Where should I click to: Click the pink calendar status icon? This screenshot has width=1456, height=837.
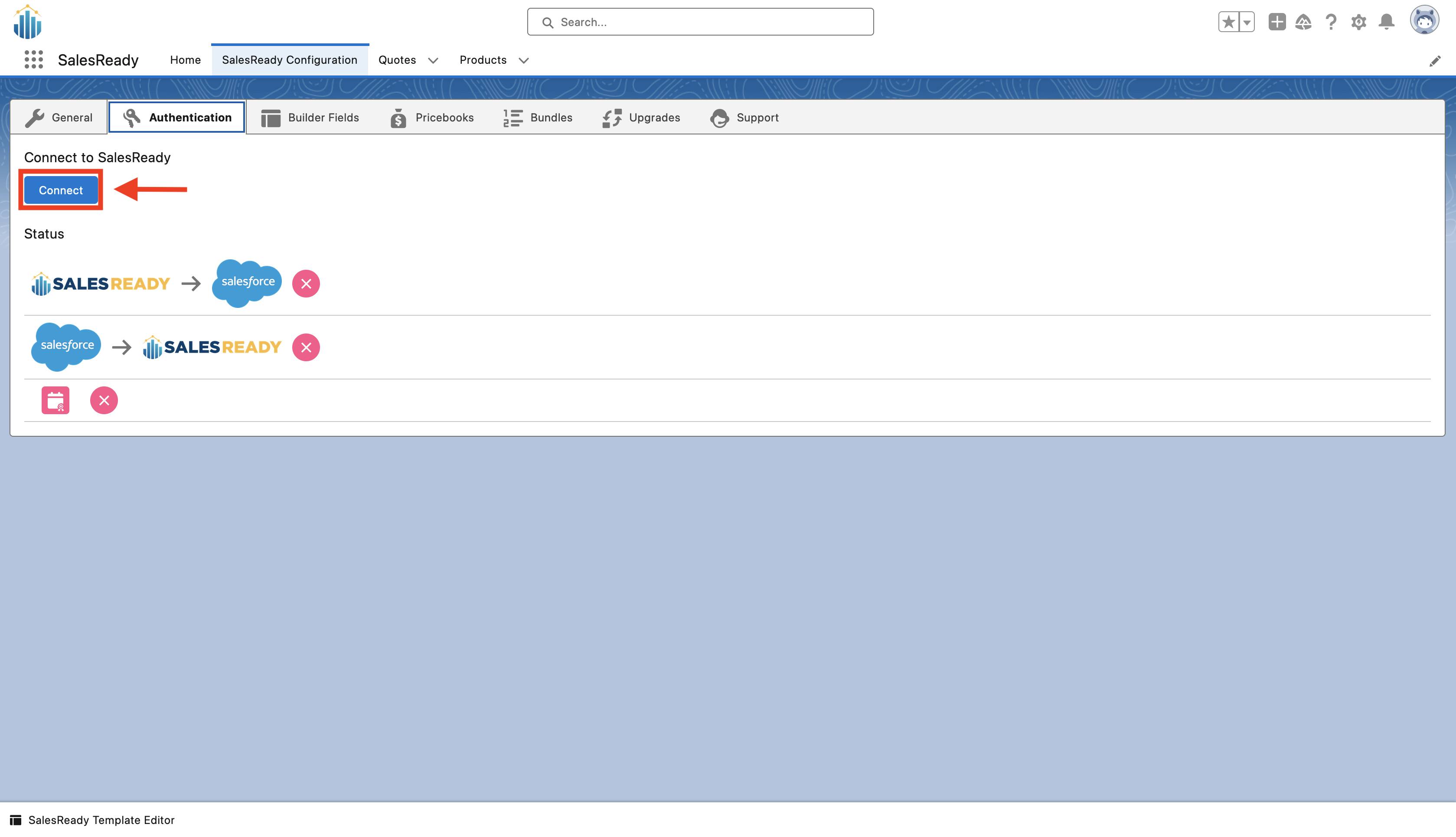pyautogui.click(x=55, y=400)
